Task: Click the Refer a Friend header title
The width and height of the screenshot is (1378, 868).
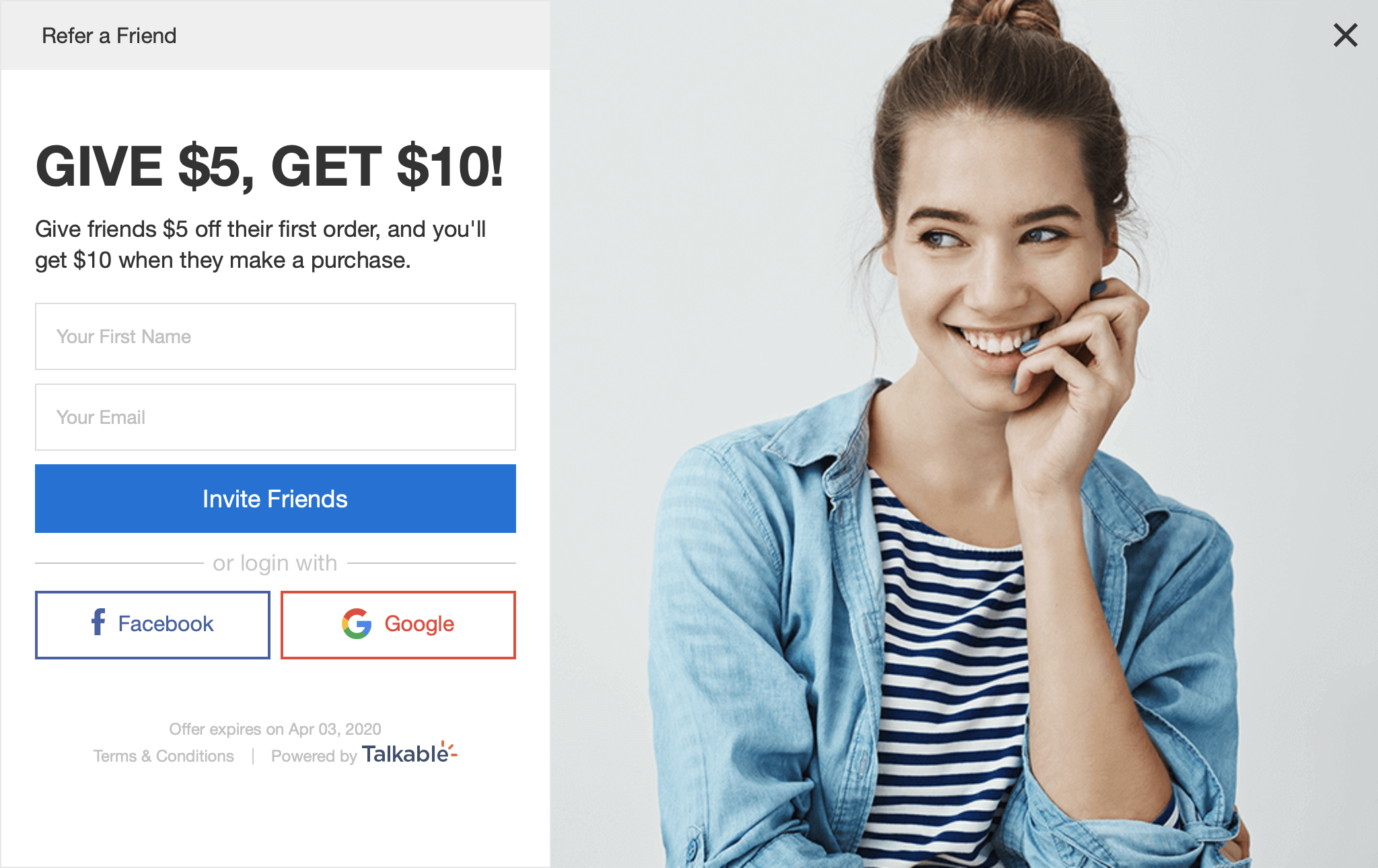Action: pyautogui.click(x=109, y=36)
